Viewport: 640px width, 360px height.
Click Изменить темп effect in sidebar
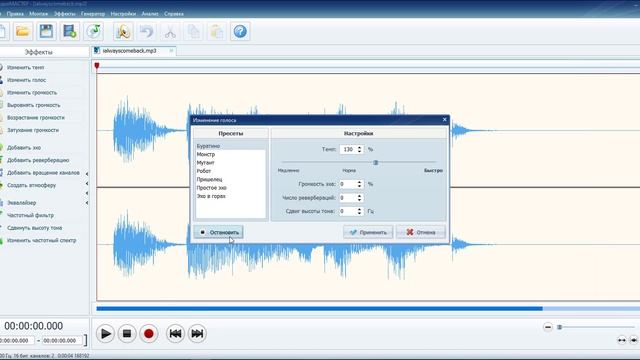click(25, 67)
